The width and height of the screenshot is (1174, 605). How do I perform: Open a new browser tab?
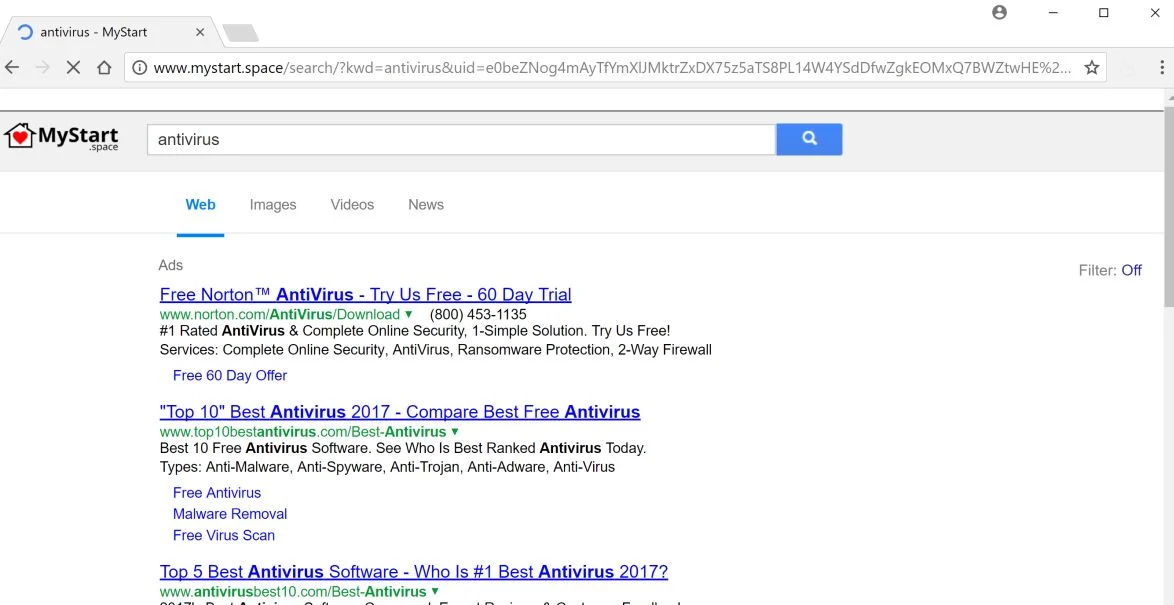click(240, 33)
